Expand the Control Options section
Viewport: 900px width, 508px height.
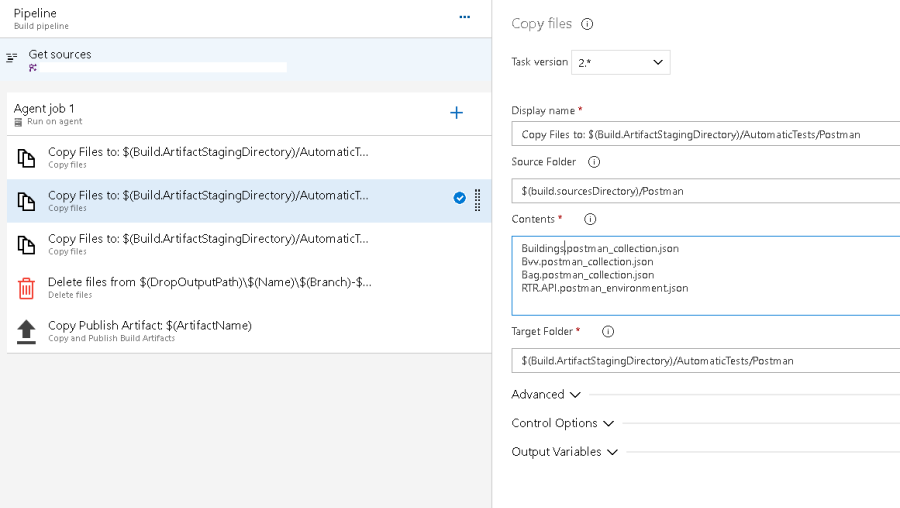pos(562,423)
